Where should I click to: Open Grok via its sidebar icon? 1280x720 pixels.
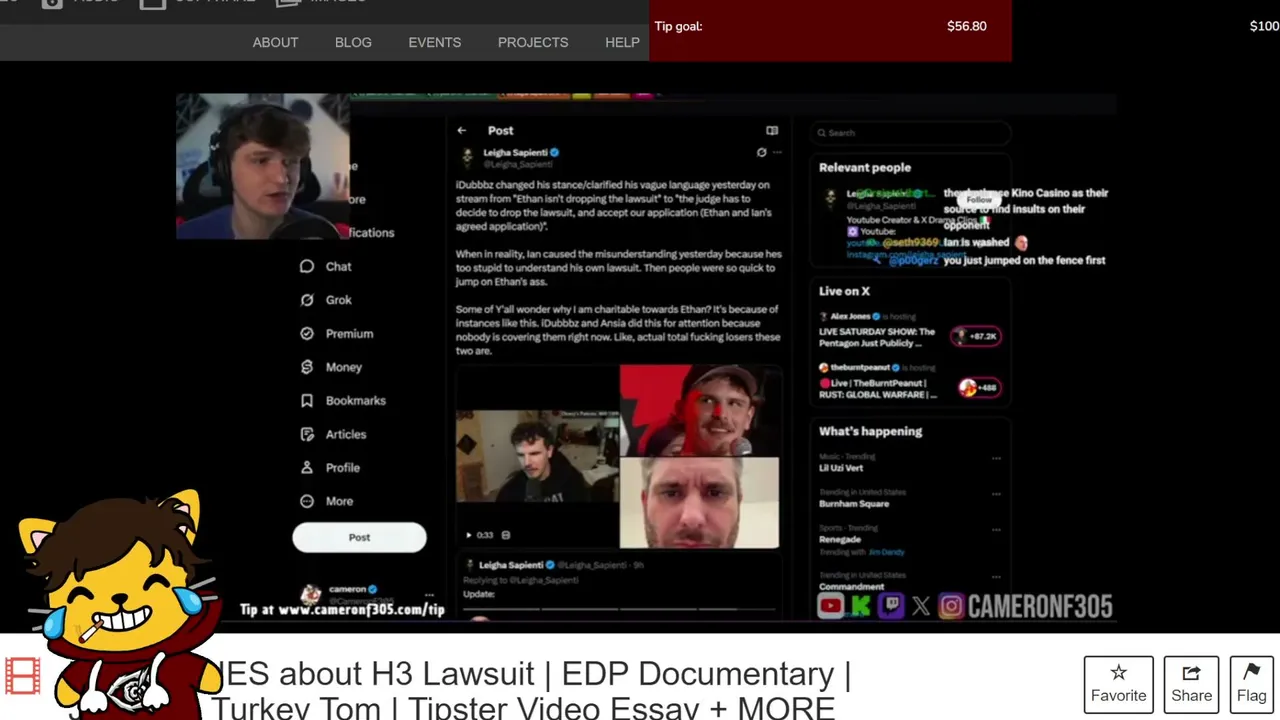(x=307, y=300)
